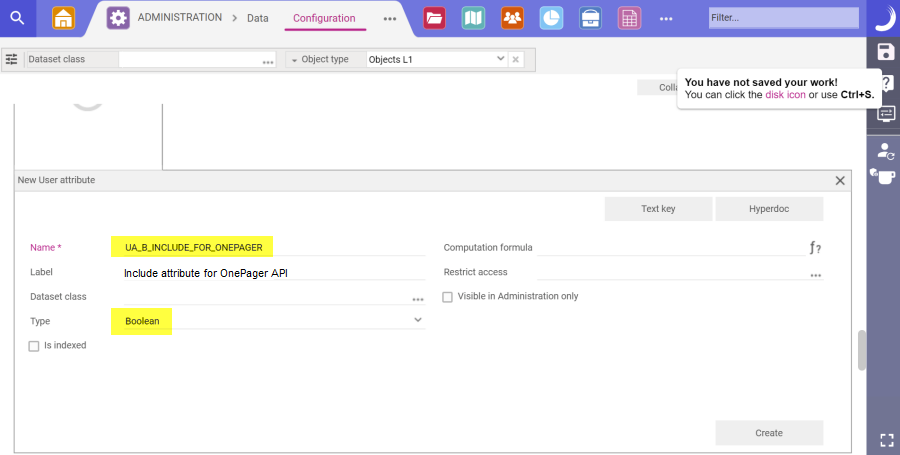The width and height of the screenshot is (900, 455).
Task: Open the red folder module icon
Action: pyautogui.click(x=435, y=18)
